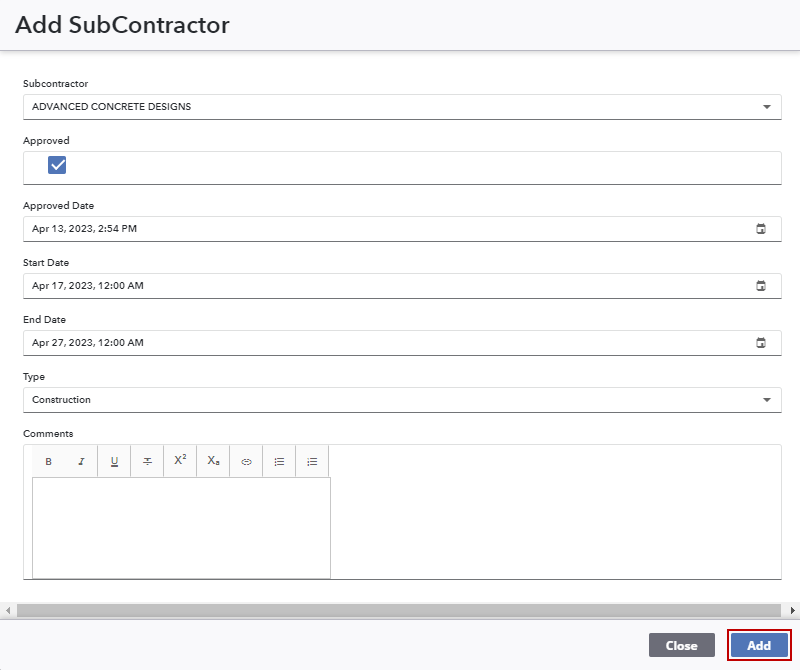The image size is (800, 670).
Task: Click the End Date field value
Action: click(x=88, y=343)
